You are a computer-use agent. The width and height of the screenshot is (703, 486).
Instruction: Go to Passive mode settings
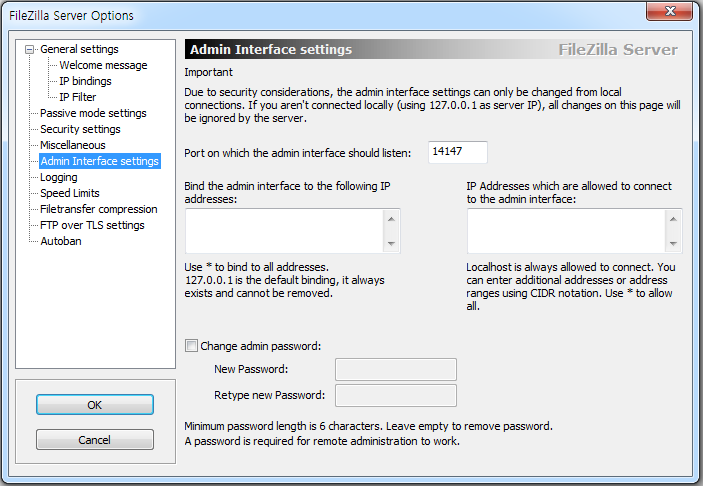pos(93,113)
